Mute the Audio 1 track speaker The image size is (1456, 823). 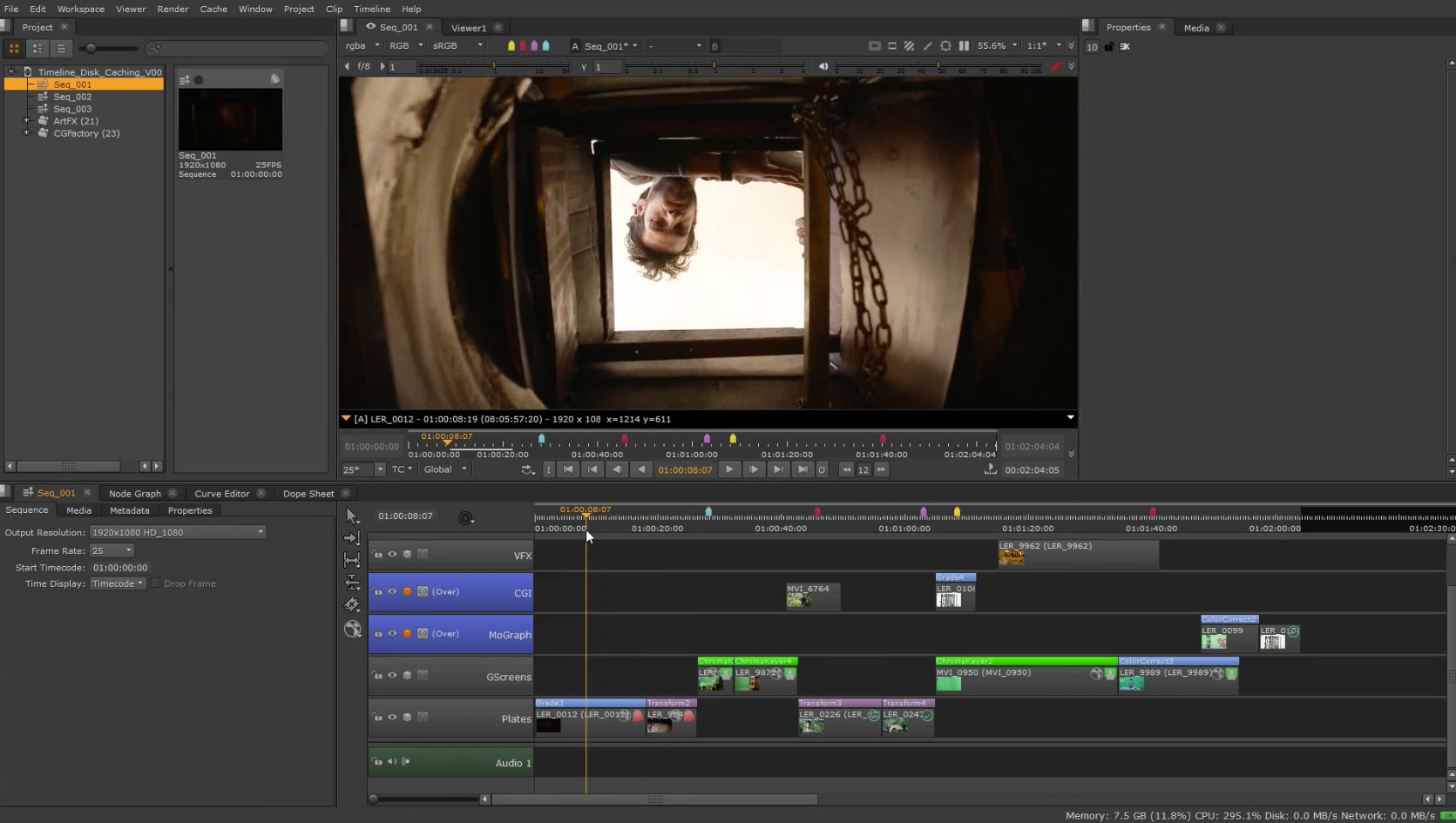coord(392,761)
